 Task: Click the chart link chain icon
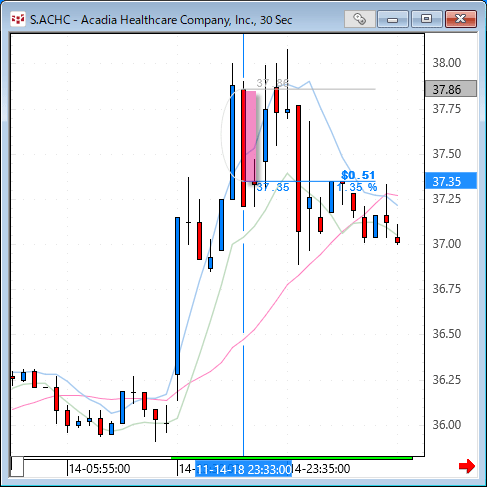360,19
